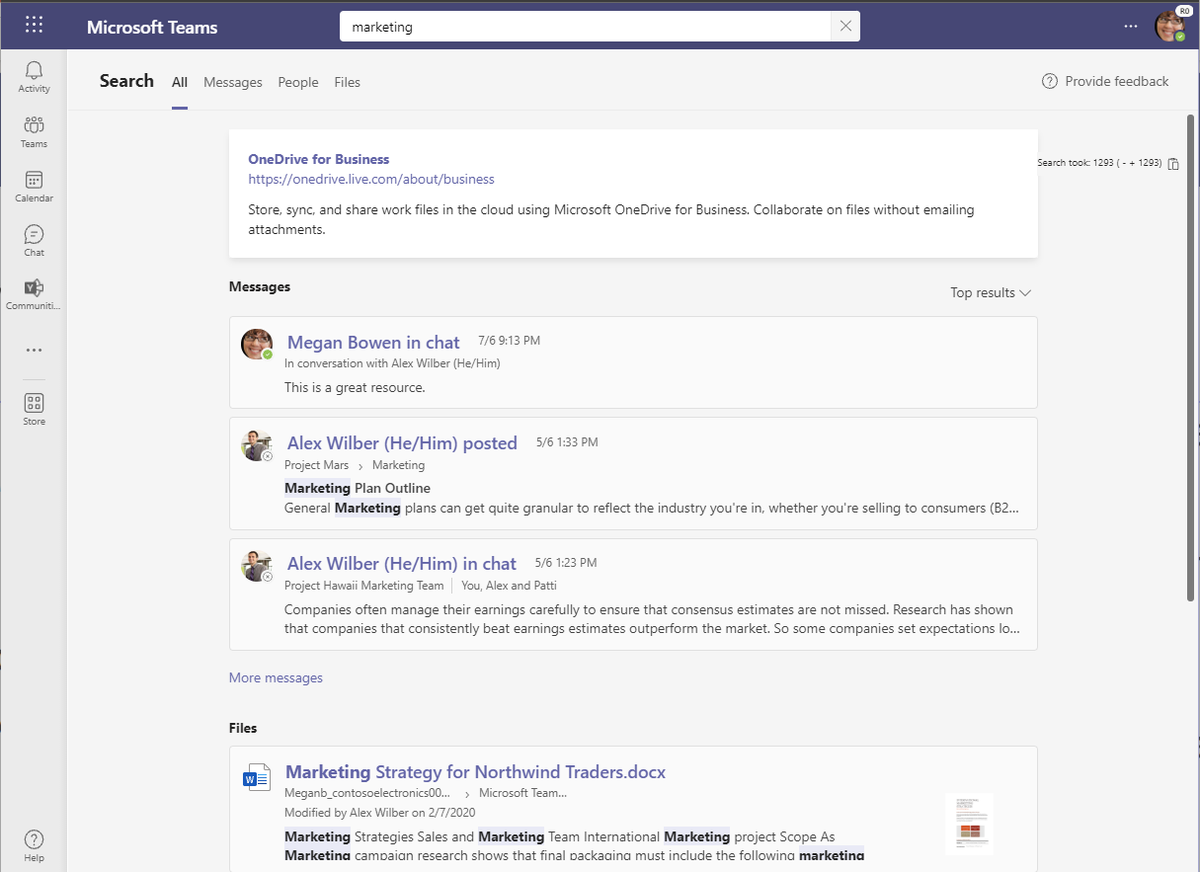This screenshot has width=1200, height=872.
Task: Click 'In conversation with Alex Wilber' text
Action: click(392, 364)
